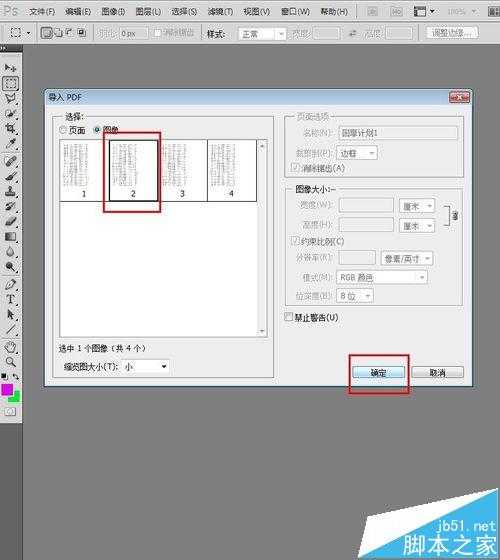The width and height of the screenshot is (500, 560).
Task: Toggle Quick Mask mode icon
Action: (x=10, y=412)
